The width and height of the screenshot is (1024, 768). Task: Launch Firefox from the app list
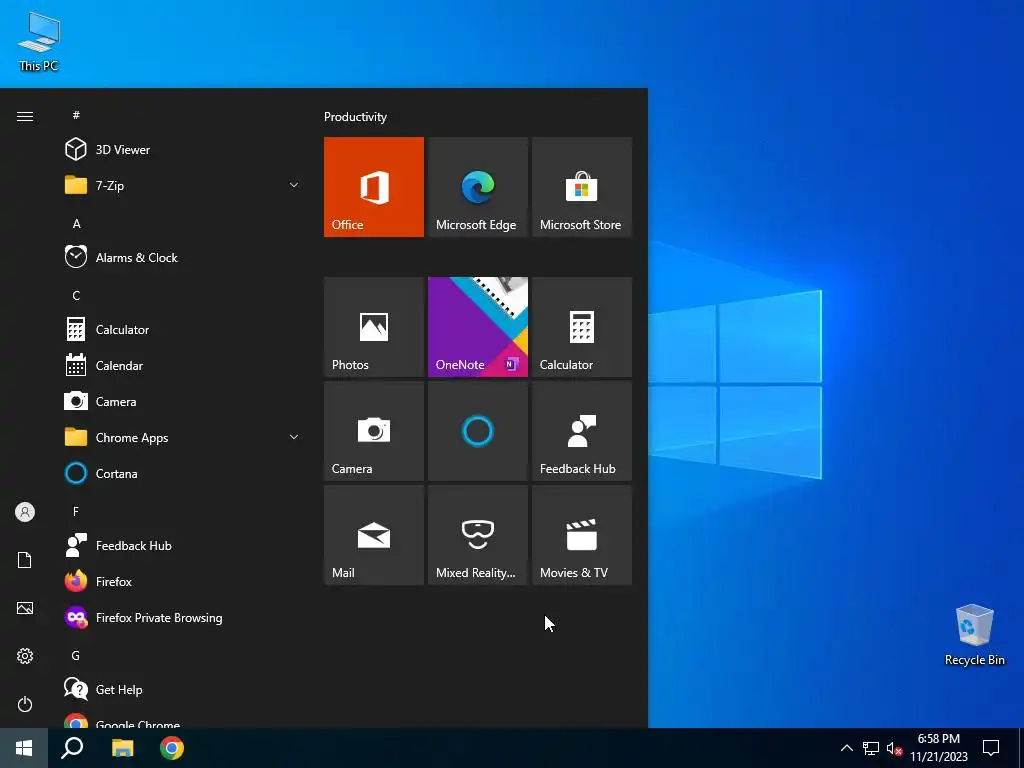(x=182, y=581)
